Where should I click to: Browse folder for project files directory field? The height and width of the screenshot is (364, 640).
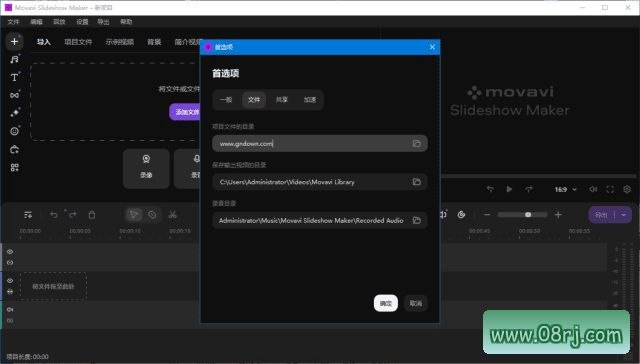[416, 144]
